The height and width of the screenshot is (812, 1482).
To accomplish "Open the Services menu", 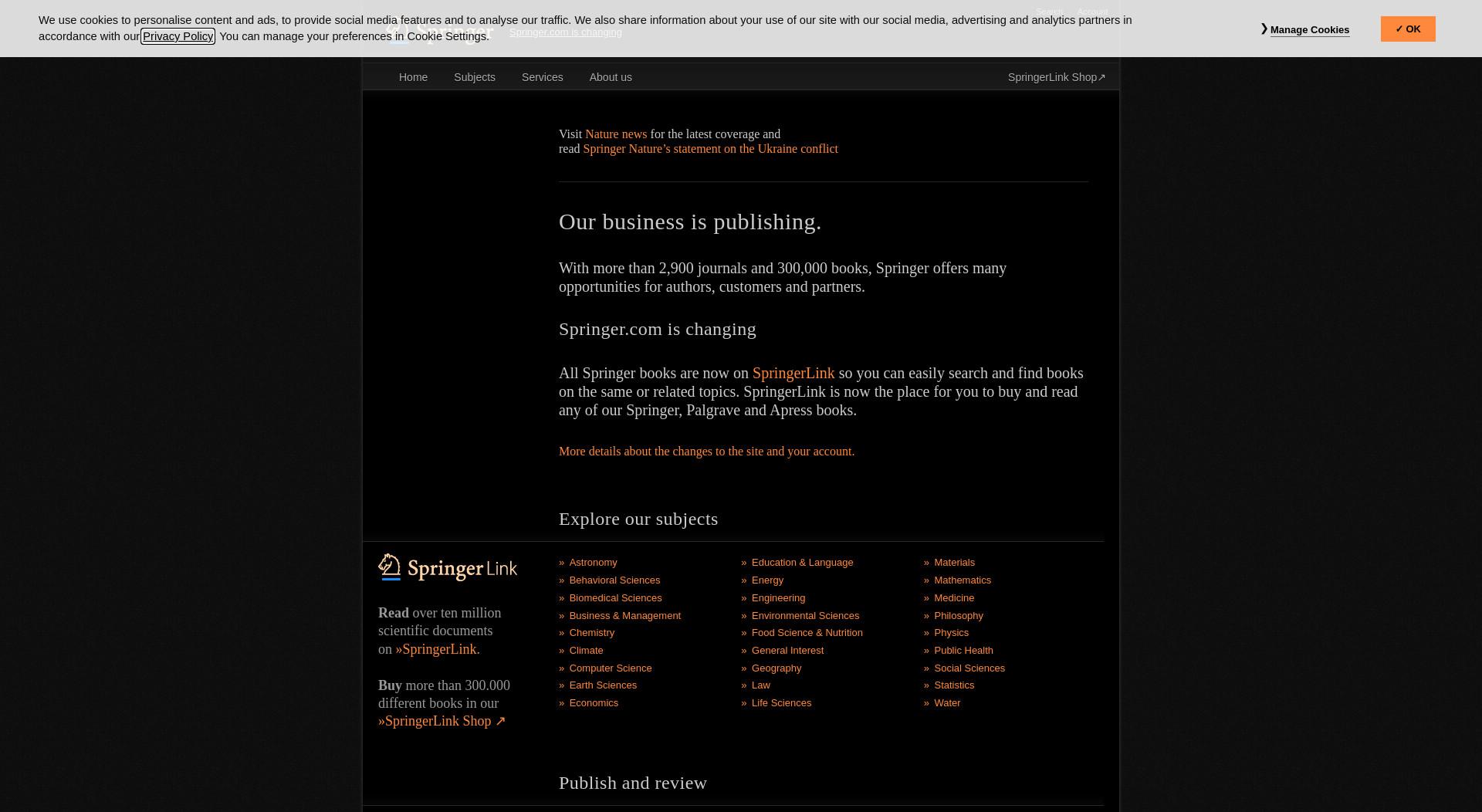I will (x=543, y=77).
